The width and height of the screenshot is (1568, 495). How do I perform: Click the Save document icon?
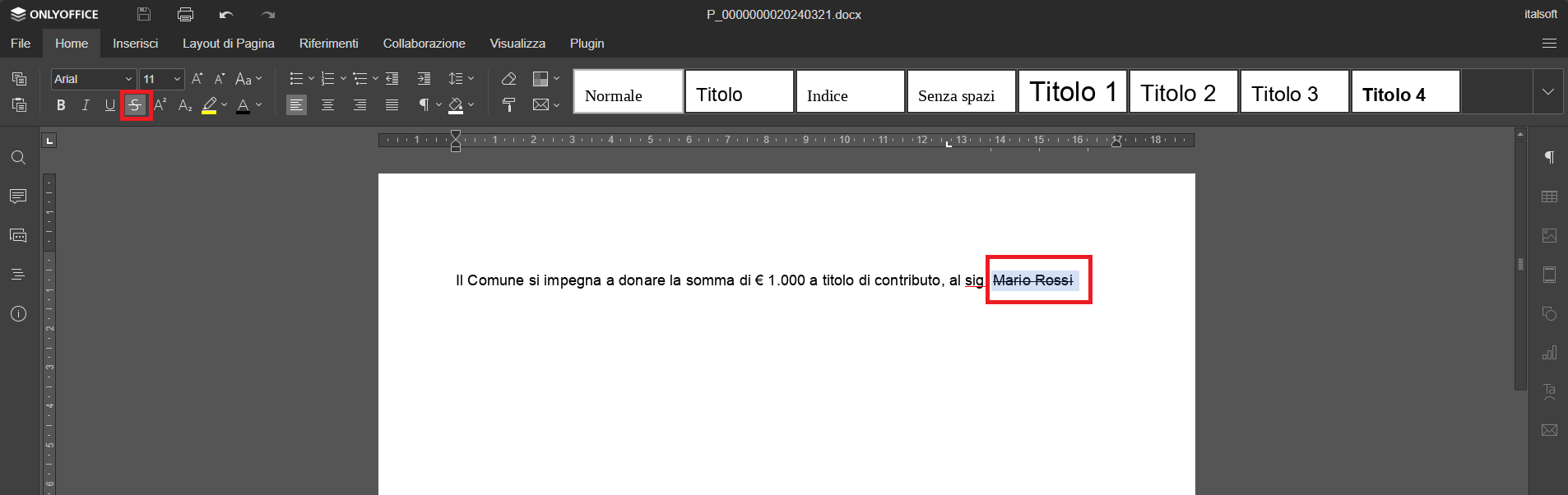coord(144,14)
